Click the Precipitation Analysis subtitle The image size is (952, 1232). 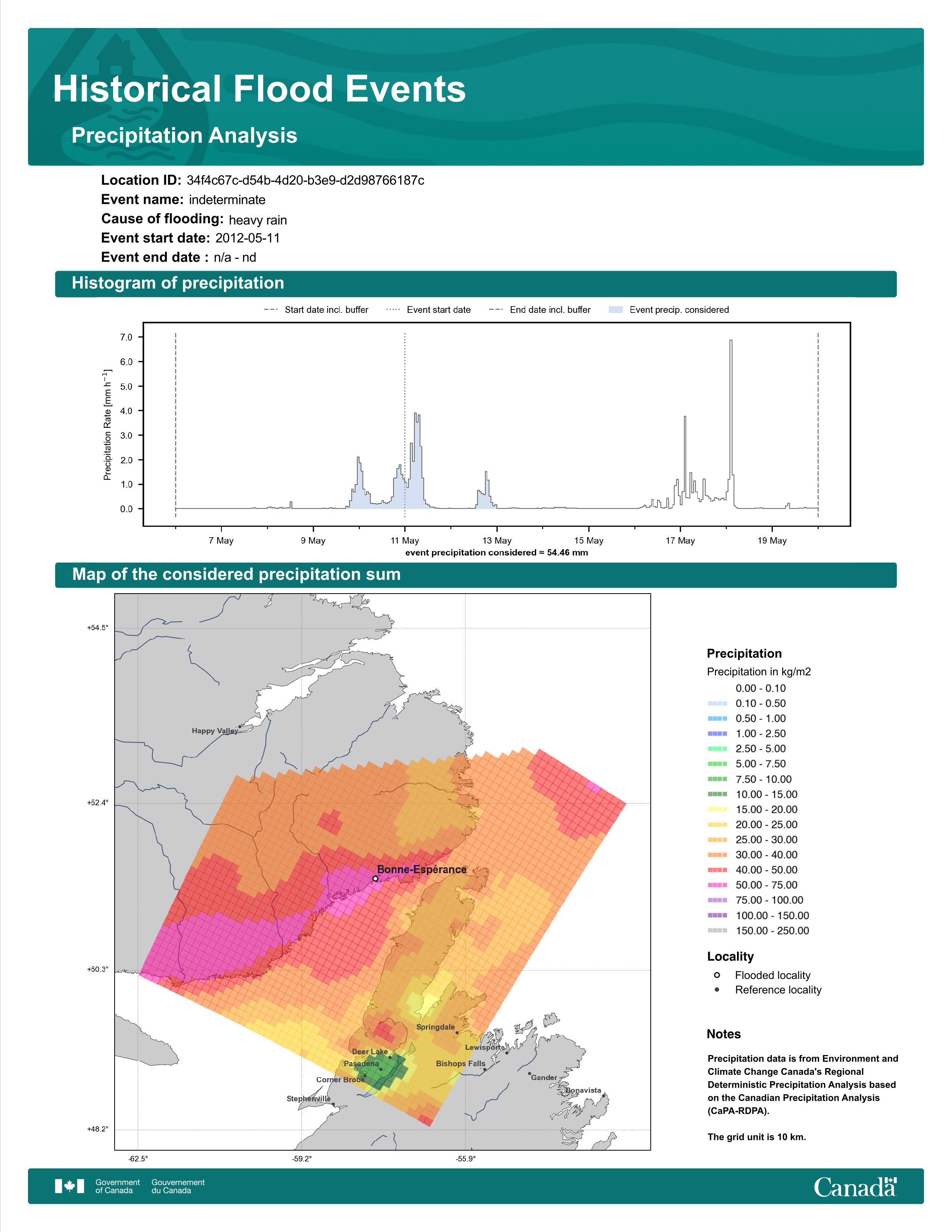184,136
